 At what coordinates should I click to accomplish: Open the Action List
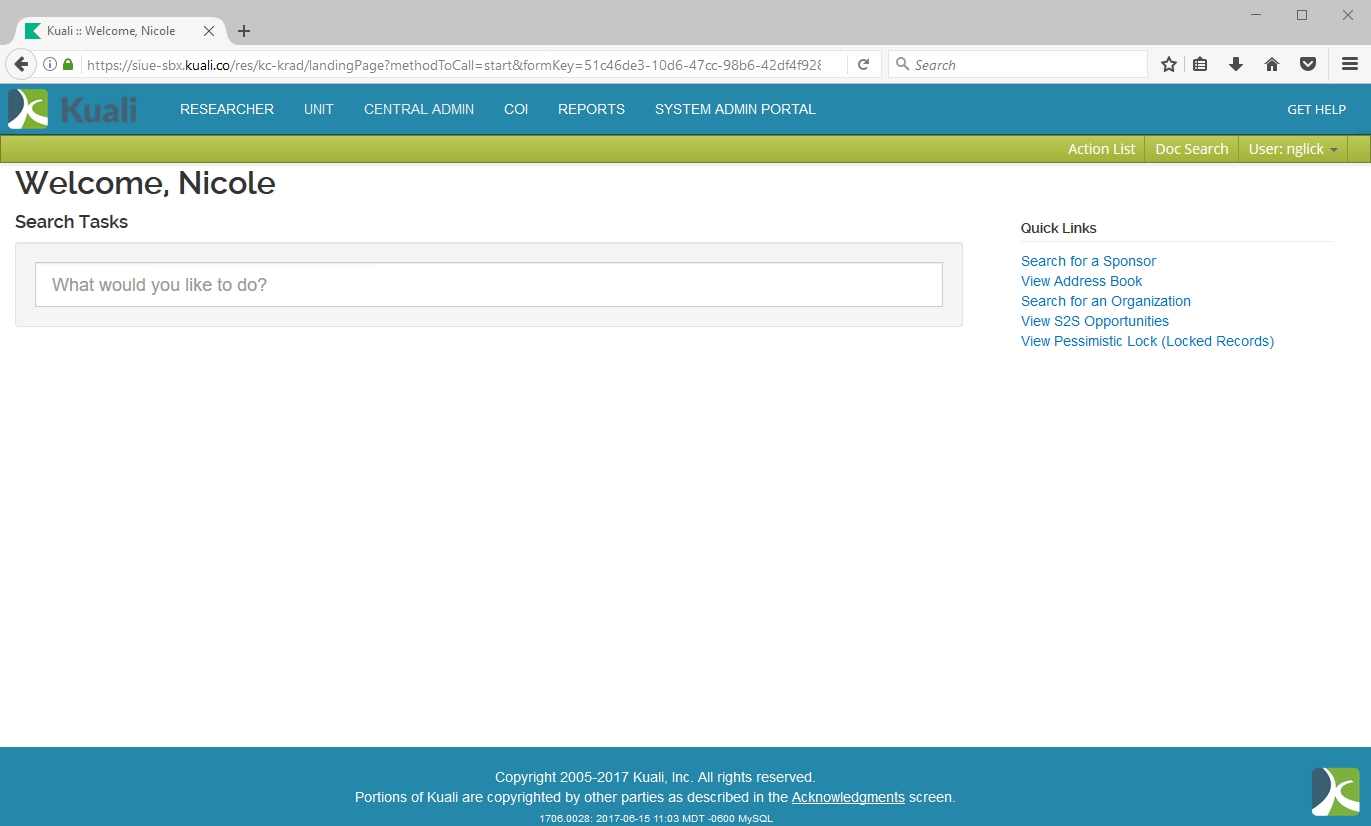[x=1101, y=149]
